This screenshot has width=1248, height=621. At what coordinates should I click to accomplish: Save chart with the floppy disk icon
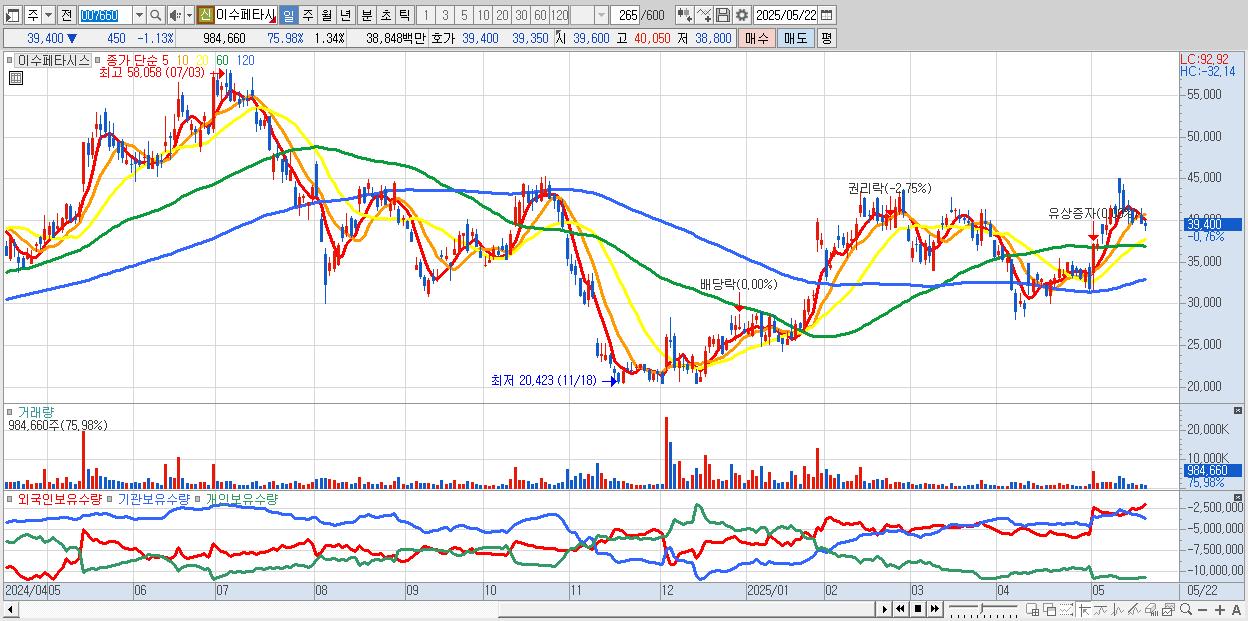(723, 15)
